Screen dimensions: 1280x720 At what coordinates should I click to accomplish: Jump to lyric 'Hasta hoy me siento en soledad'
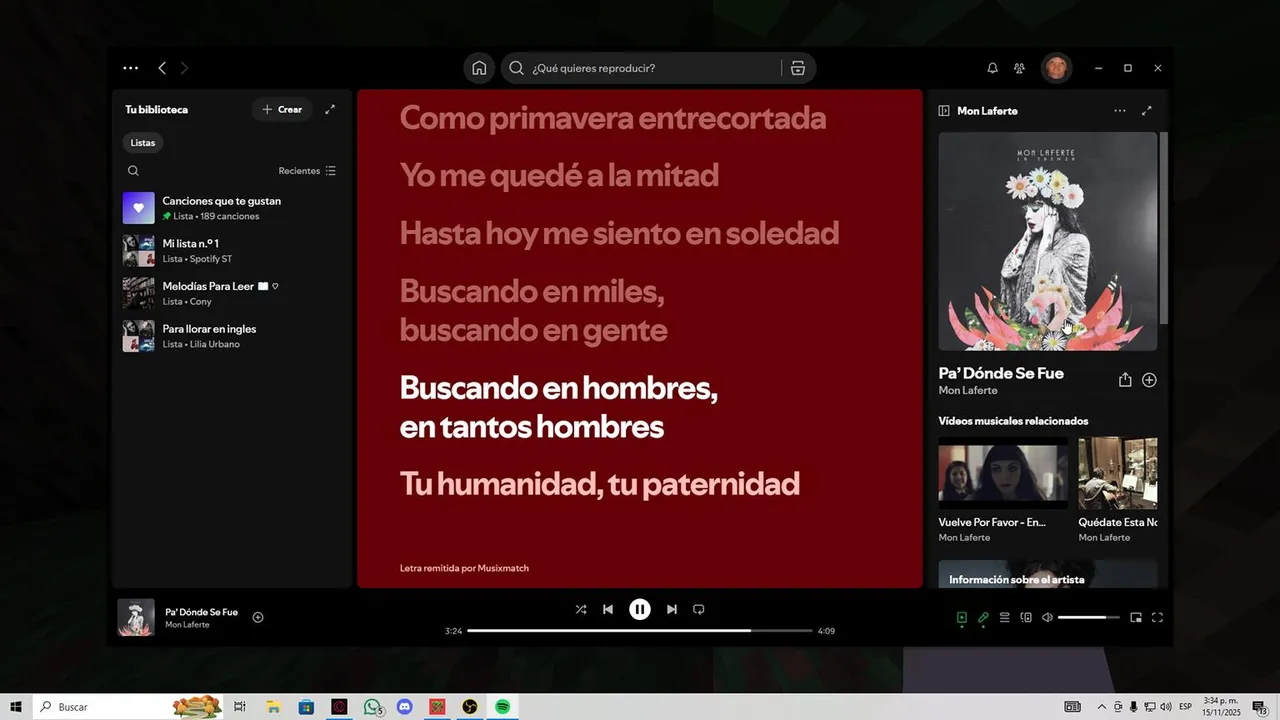tap(619, 233)
